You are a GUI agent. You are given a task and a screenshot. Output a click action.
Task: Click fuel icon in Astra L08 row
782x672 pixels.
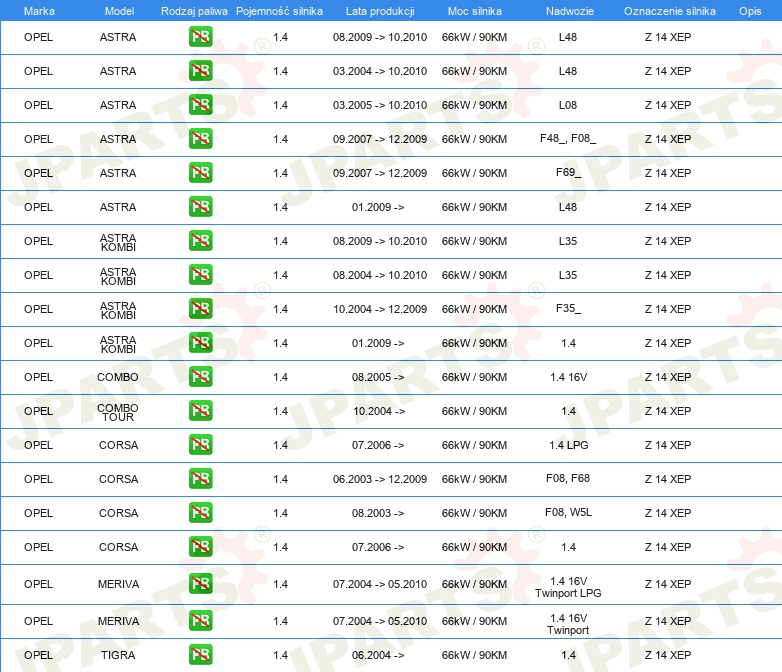200,105
